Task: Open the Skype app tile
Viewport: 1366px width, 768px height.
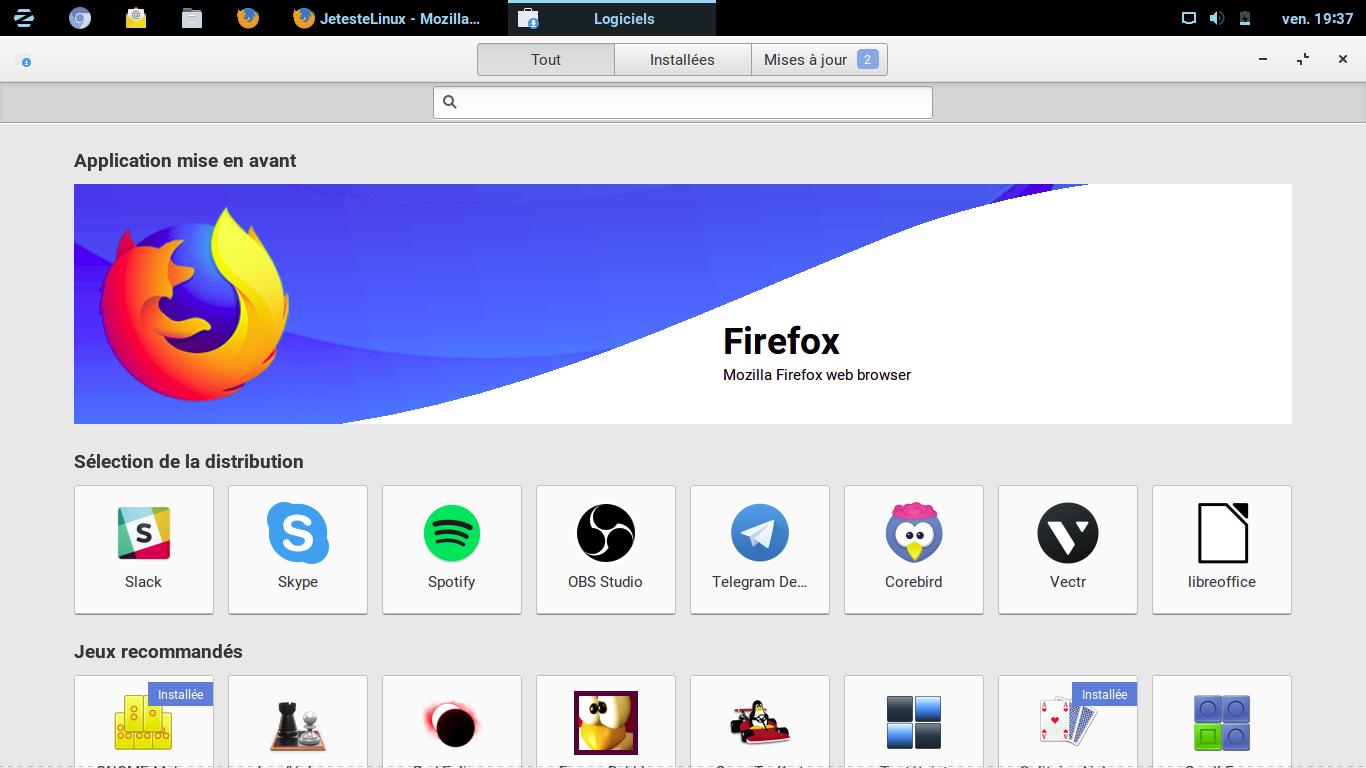Action: click(298, 549)
